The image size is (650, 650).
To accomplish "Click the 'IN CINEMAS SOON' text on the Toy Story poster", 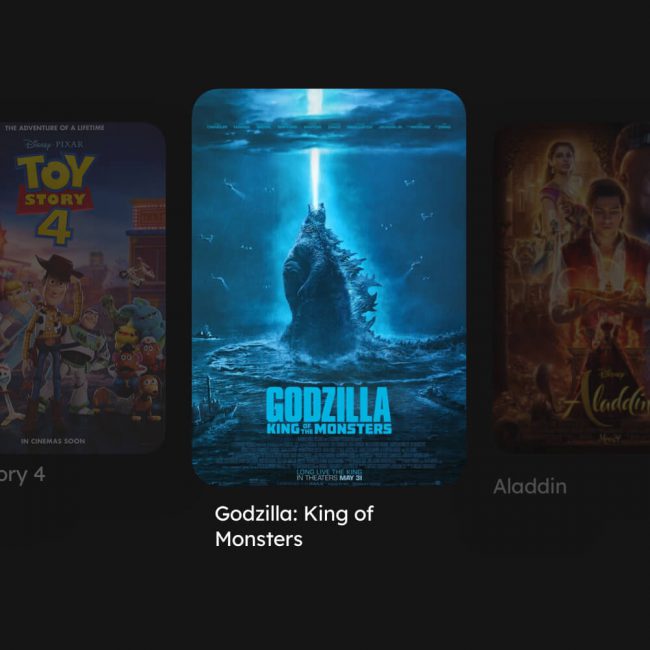I will (x=53, y=441).
